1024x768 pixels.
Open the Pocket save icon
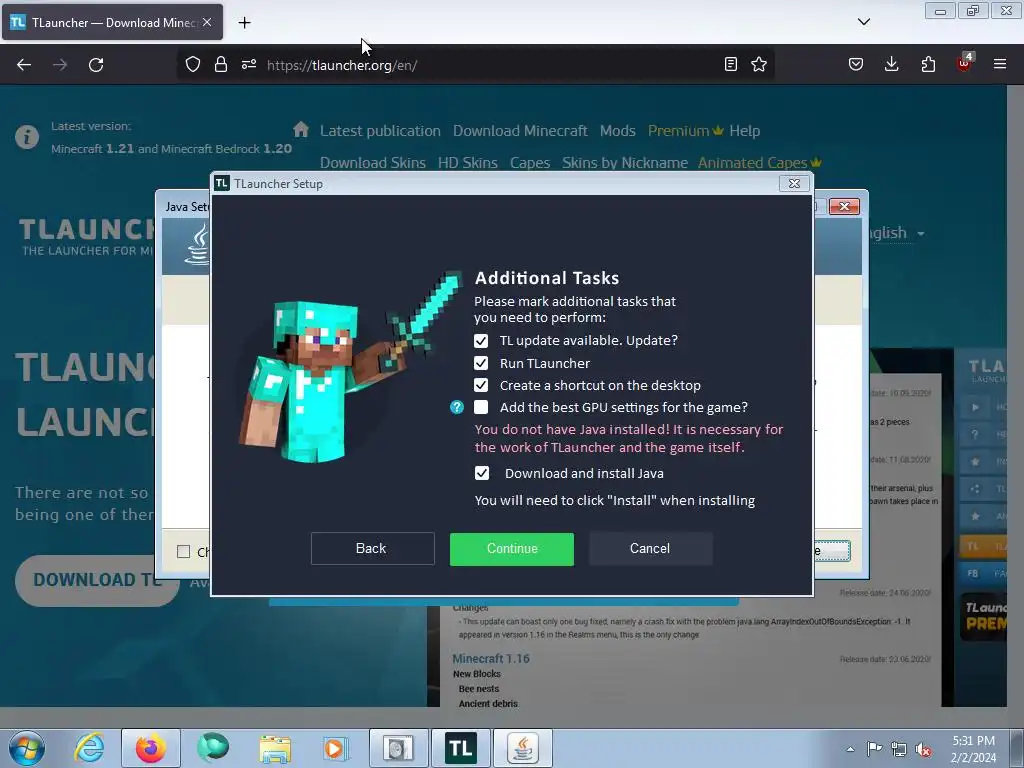pyautogui.click(x=856, y=64)
